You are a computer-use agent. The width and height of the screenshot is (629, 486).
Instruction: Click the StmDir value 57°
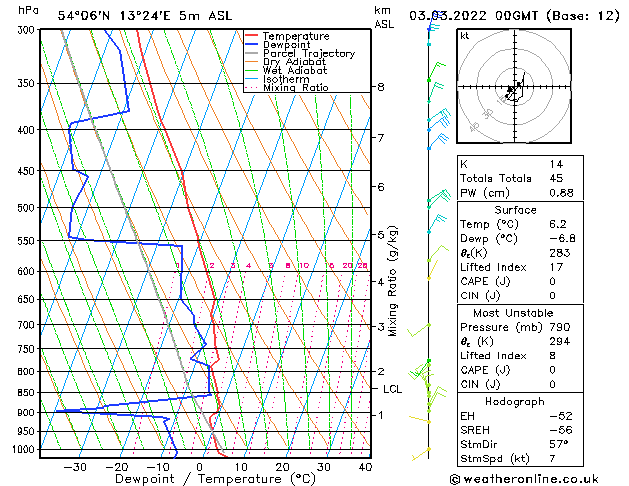pos(558,444)
